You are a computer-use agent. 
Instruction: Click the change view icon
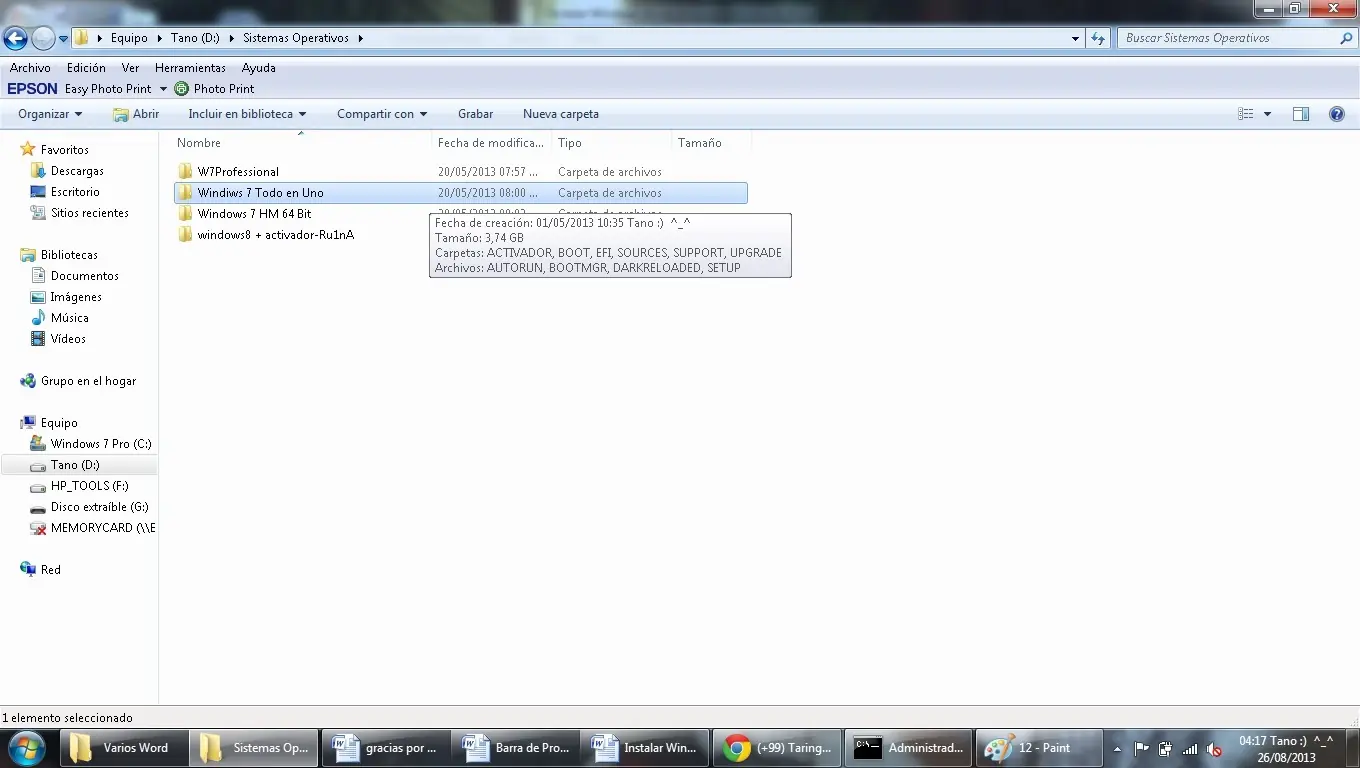click(1246, 114)
